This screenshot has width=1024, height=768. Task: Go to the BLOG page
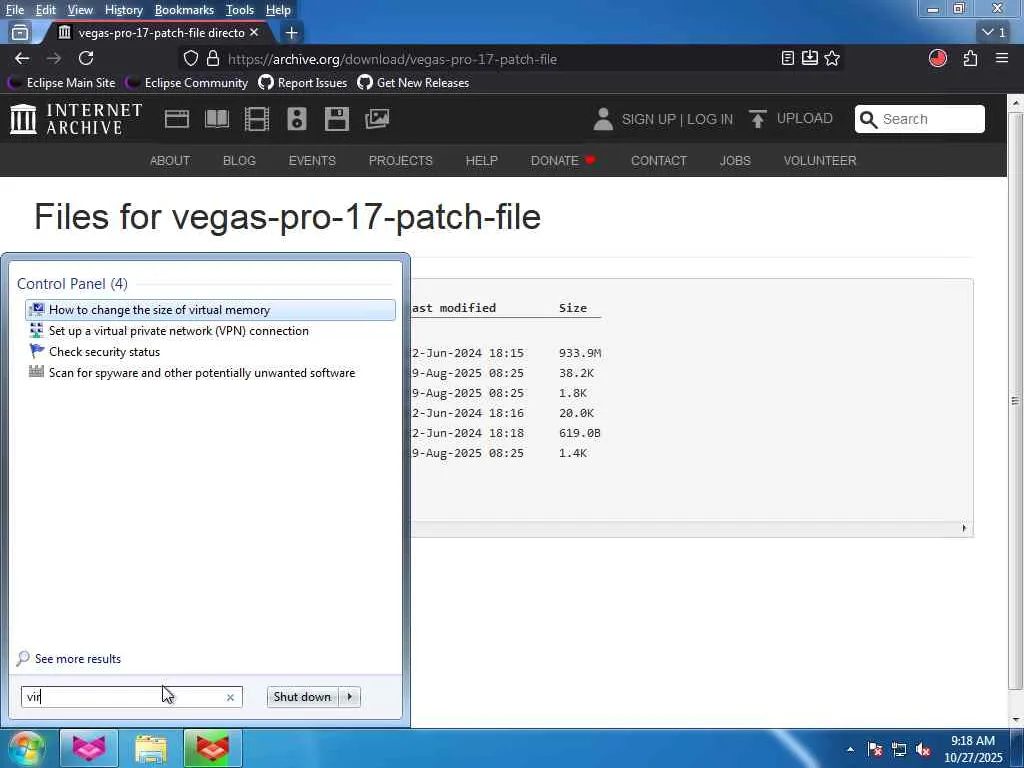click(239, 161)
